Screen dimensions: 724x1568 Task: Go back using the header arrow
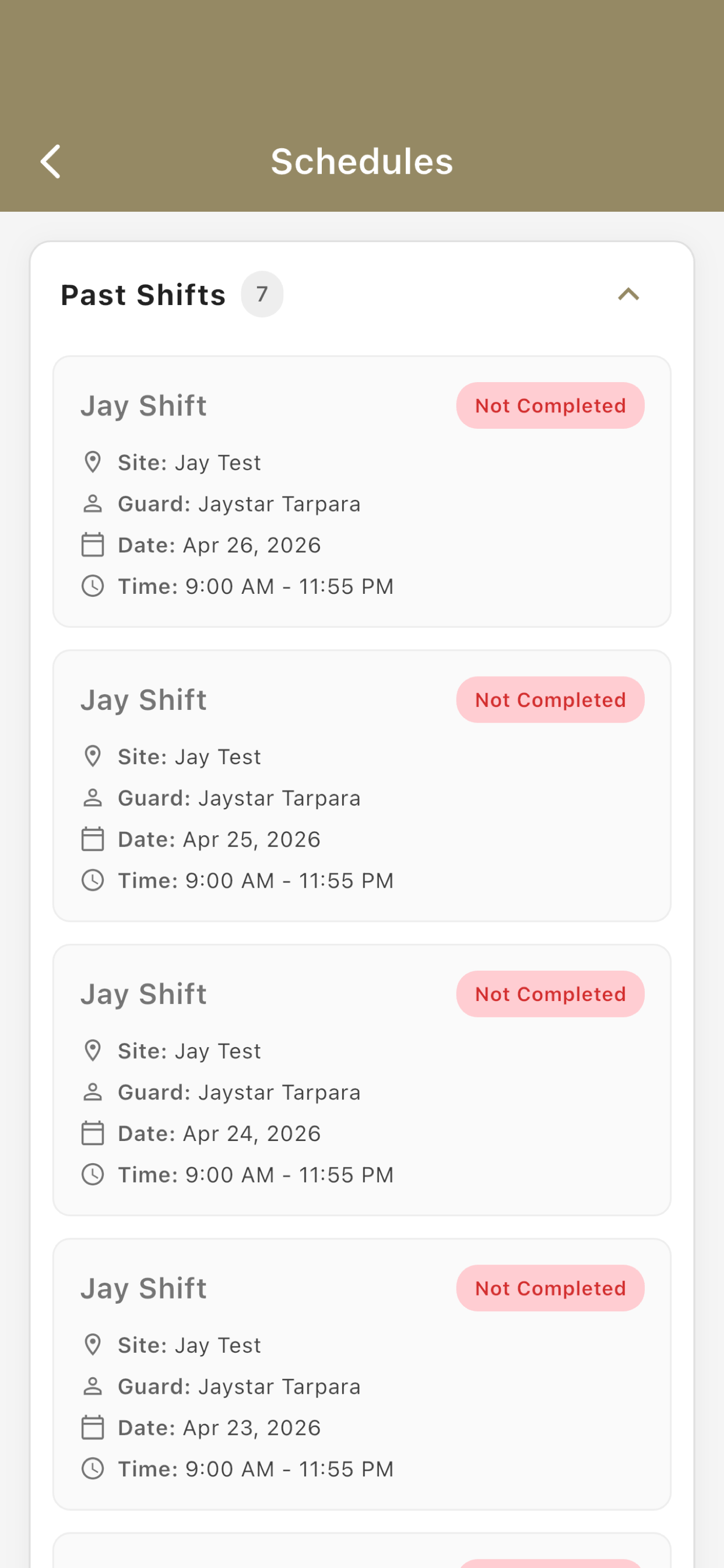(x=51, y=162)
